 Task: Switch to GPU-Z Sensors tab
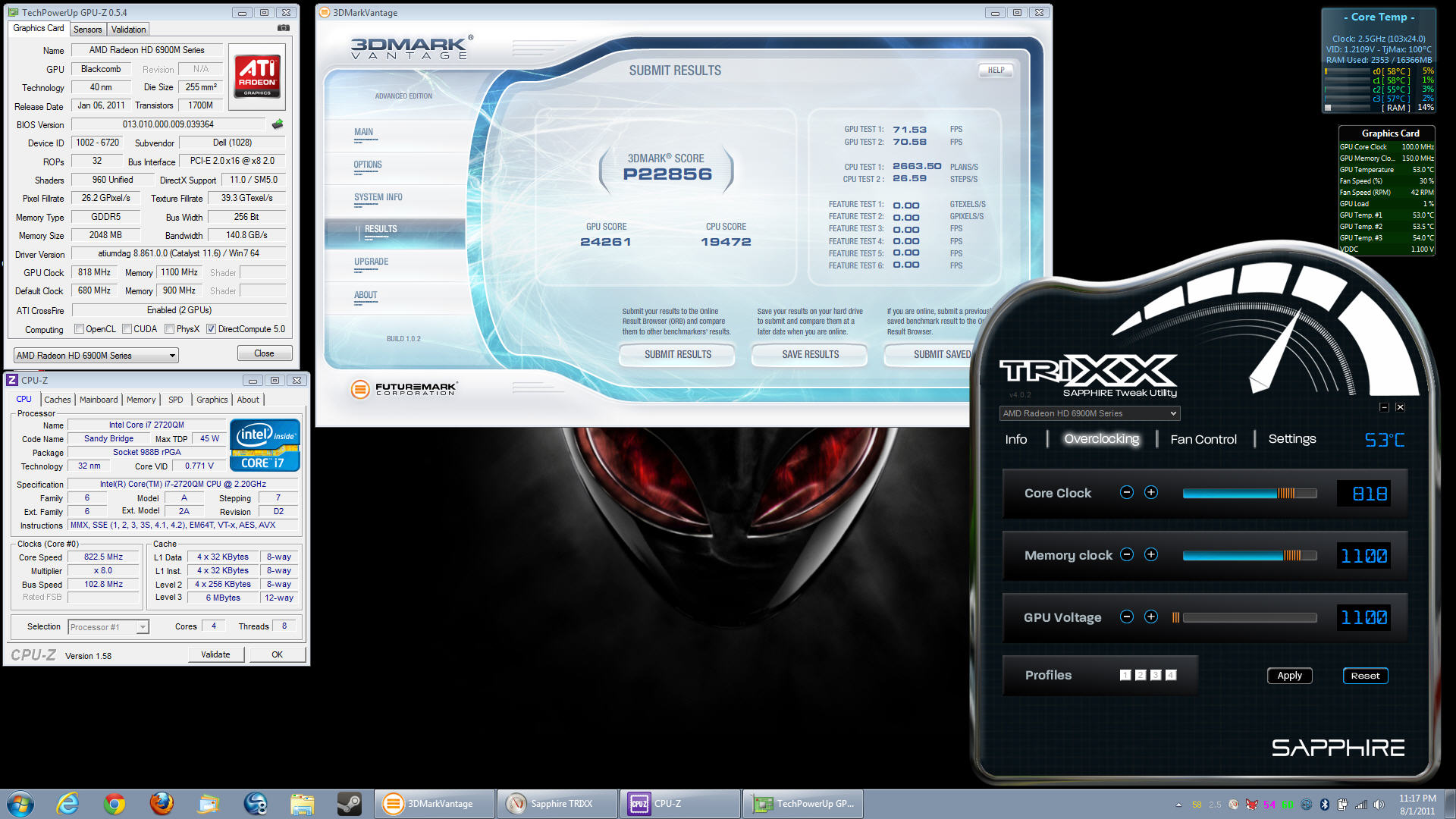pos(87,30)
